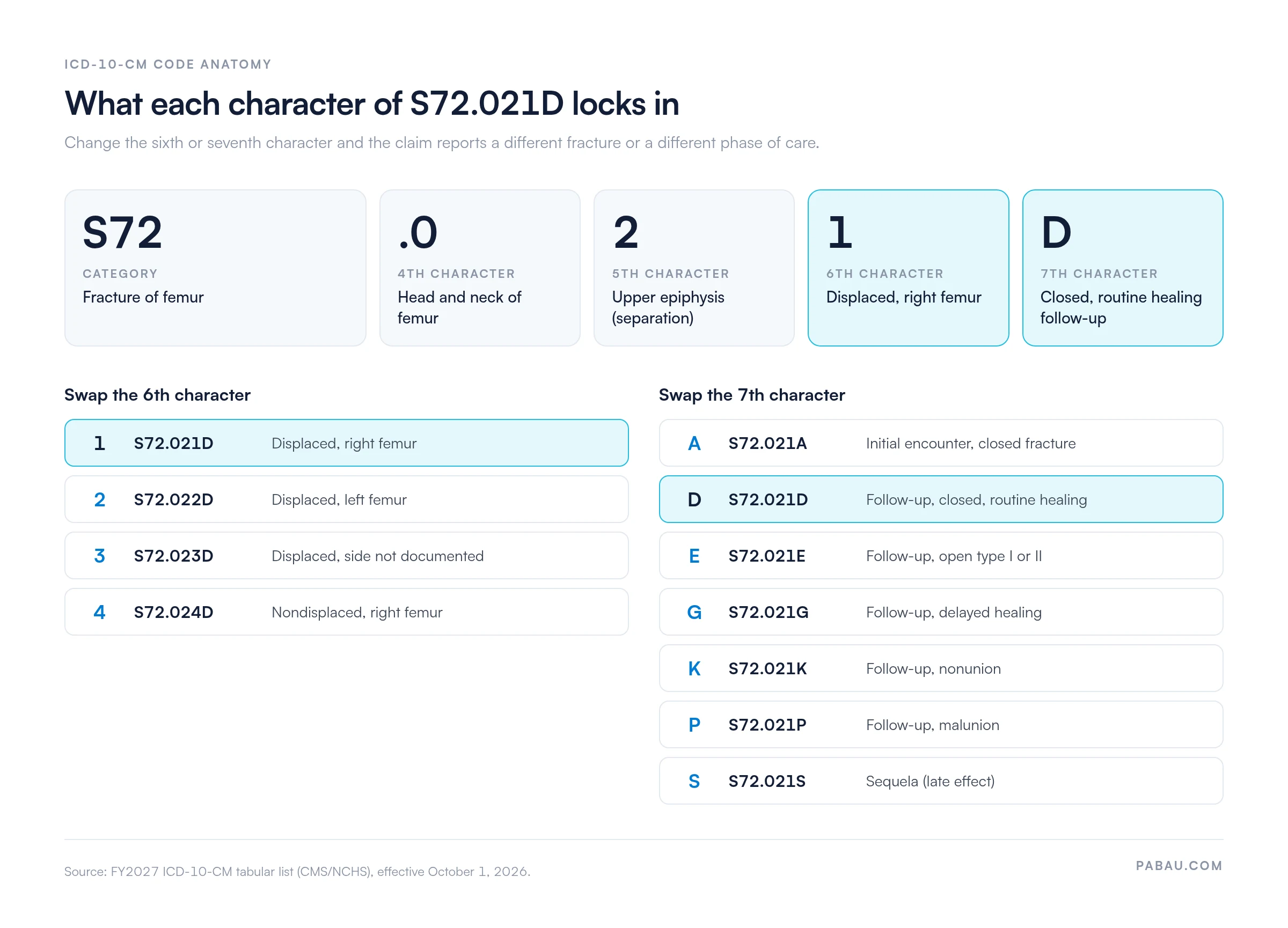Click the 'Fracture of femur' description

pyautogui.click(x=143, y=297)
